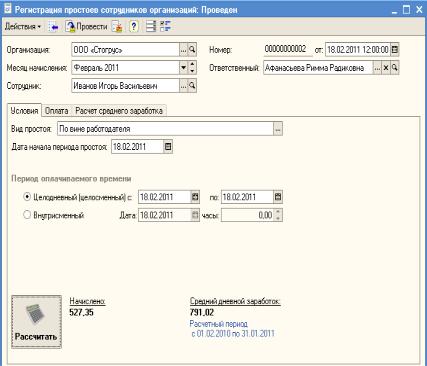This screenshot has width=427, height=366.
Task: Maximize the document window
Action: [x=406, y=10]
